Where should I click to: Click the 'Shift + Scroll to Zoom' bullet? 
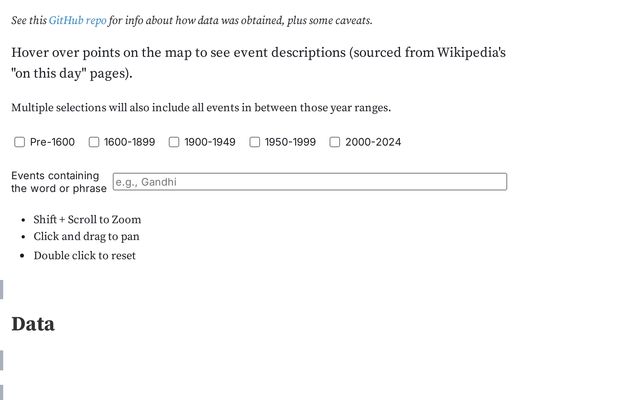(87, 219)
